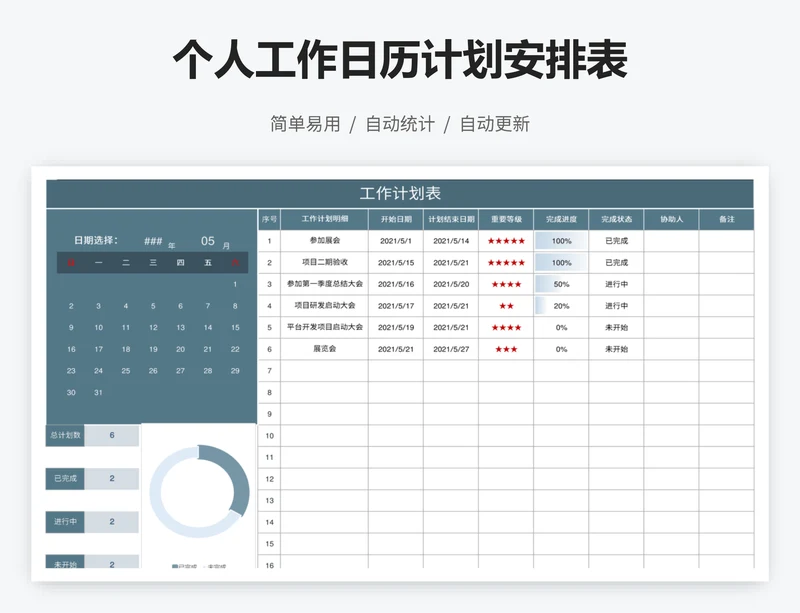
Task: Click the 日期选择 label
Action: (96, 240)
